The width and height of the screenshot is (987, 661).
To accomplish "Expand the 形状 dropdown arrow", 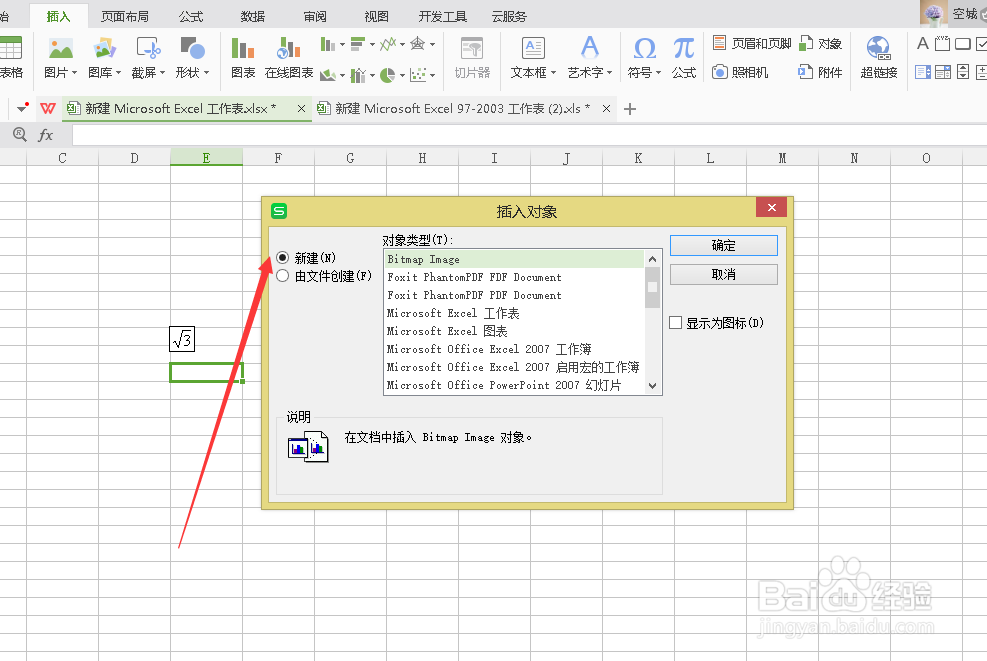I will click(206, 72).
